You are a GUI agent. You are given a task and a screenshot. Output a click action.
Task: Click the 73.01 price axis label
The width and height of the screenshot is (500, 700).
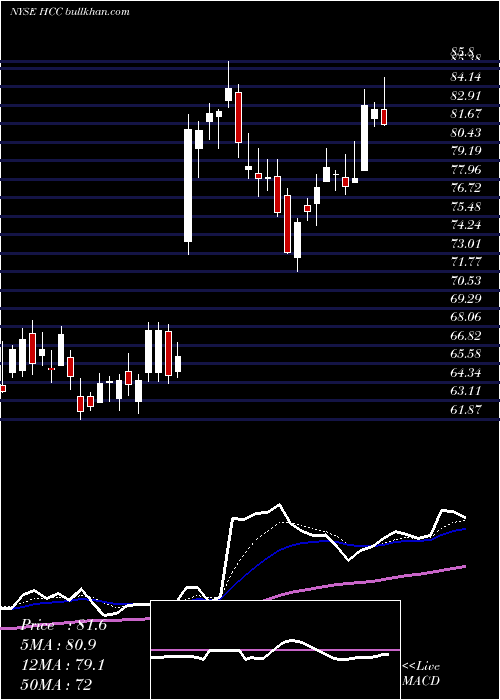(466, 243)
